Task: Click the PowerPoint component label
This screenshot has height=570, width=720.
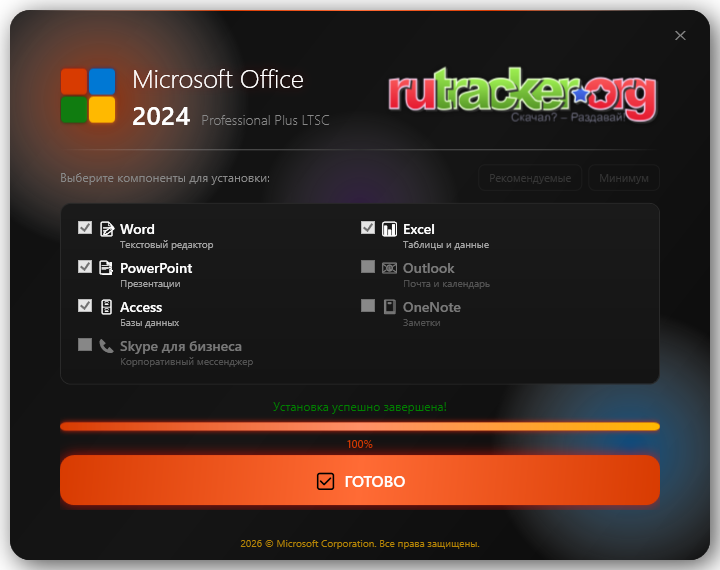Action: coord(156,268)
